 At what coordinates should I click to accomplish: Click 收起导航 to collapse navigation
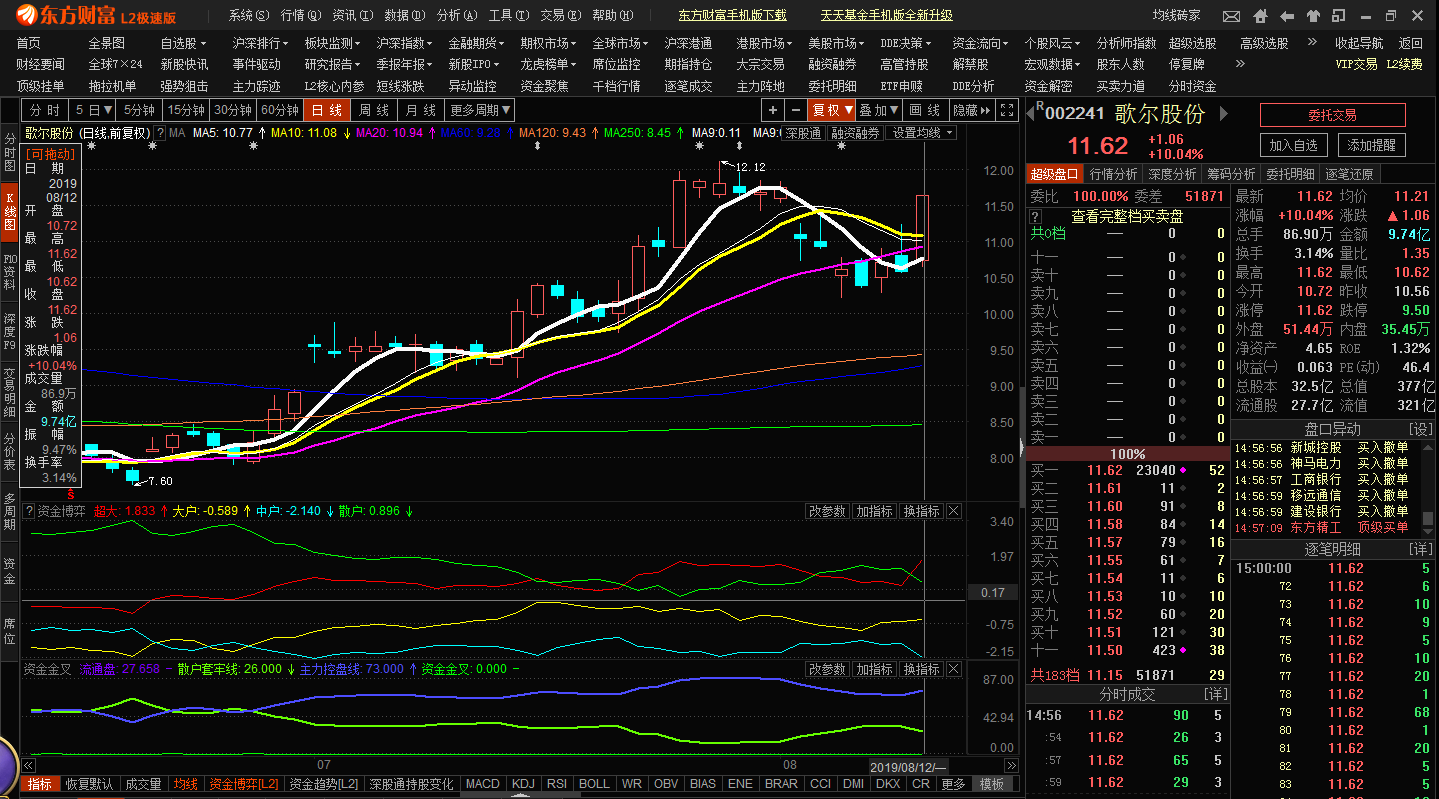point(1359,43)
